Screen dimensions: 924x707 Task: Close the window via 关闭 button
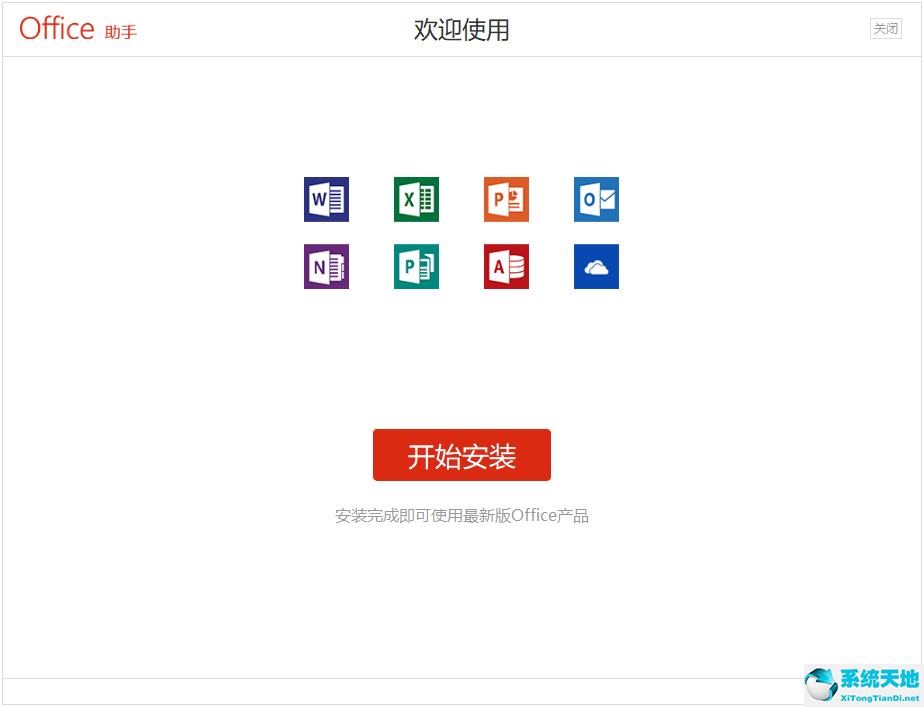tap(886, 28)
